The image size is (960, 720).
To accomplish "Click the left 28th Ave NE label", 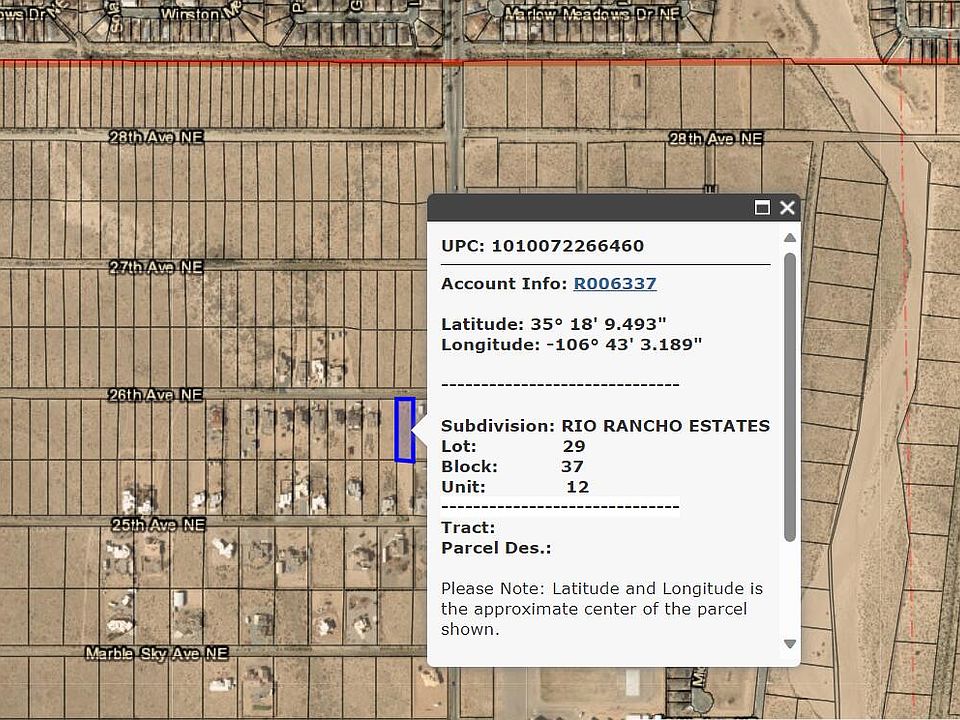I will click(156, 137).
